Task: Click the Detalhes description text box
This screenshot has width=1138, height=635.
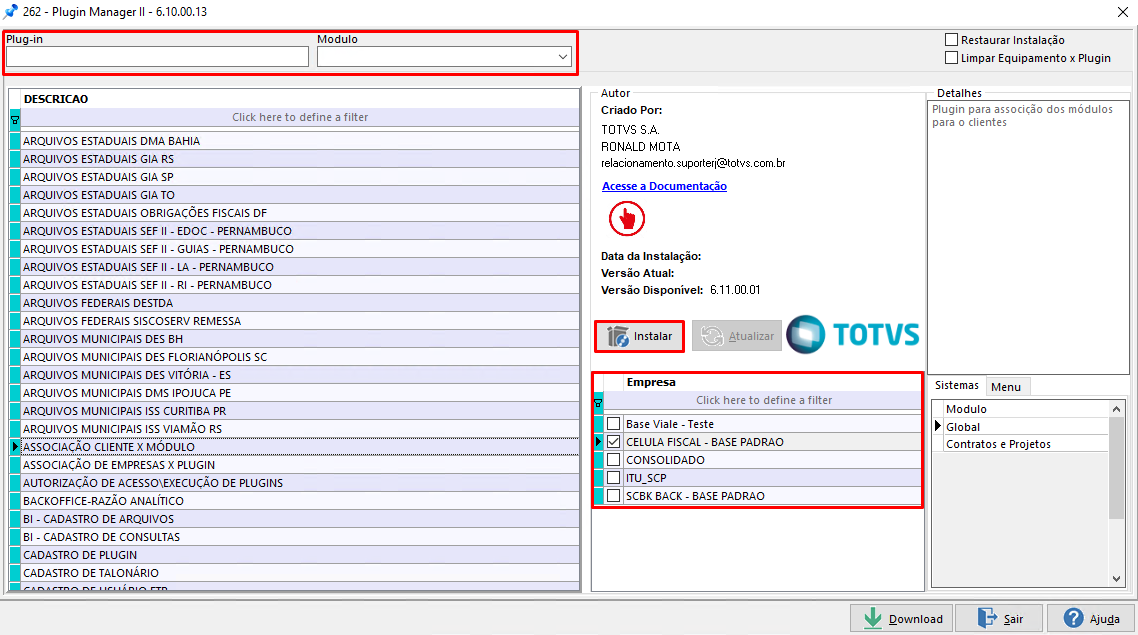Action: (1028, 237)
